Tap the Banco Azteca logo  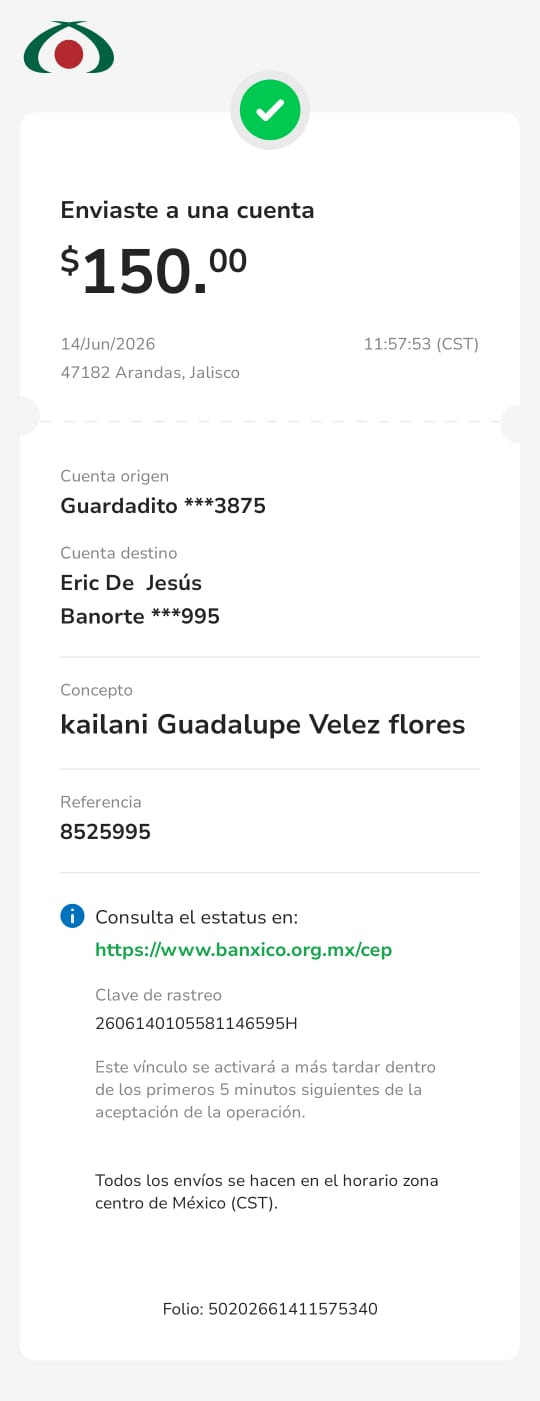click(69, 48)
